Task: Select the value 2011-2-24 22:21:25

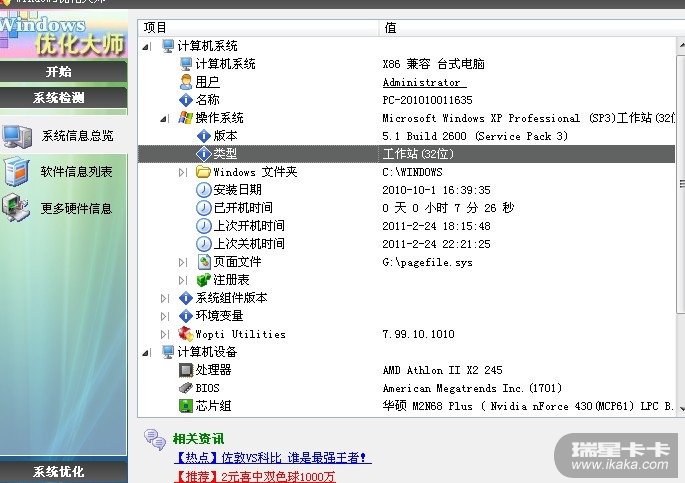Action: coord(436,244)
